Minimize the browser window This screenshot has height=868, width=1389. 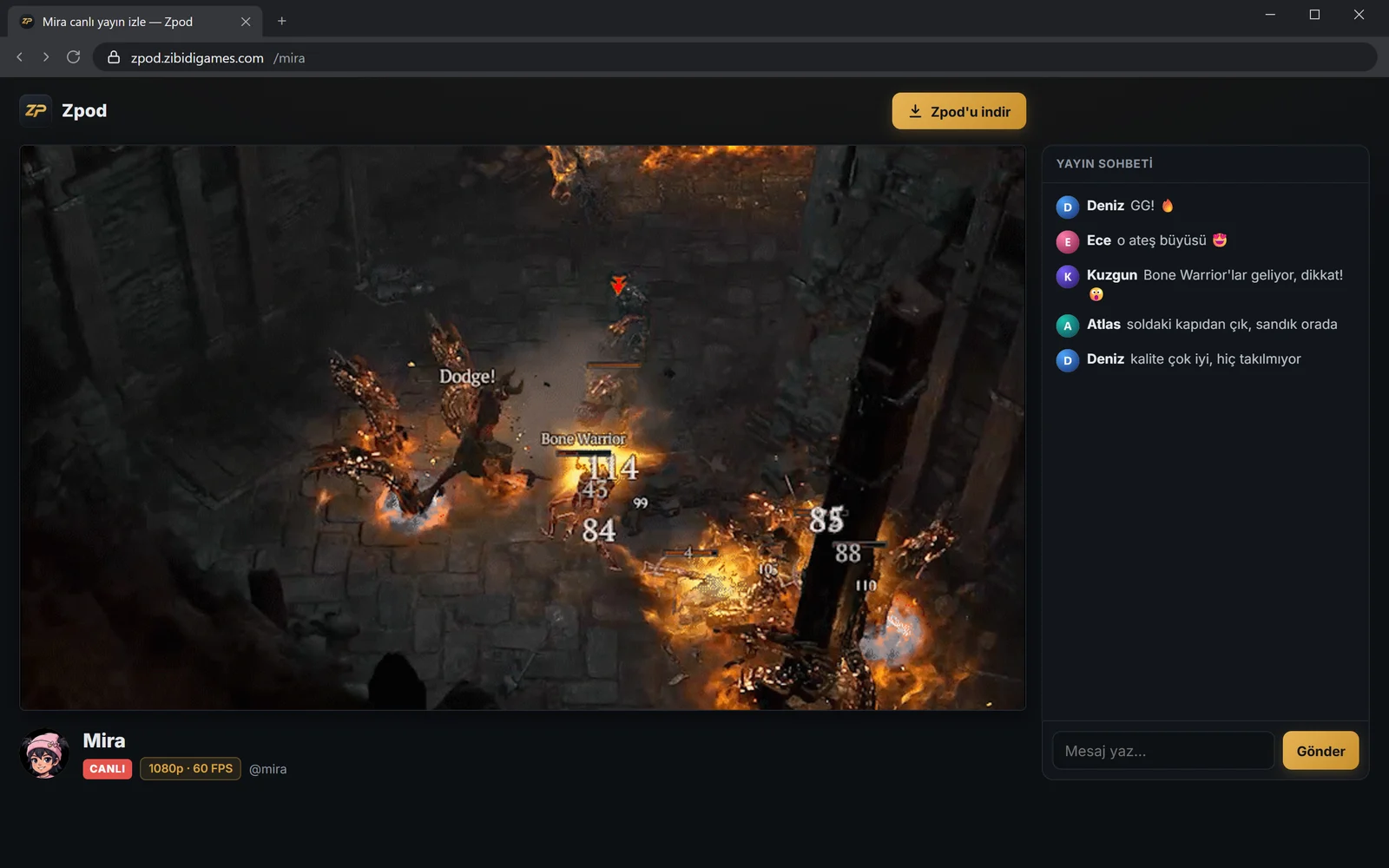pyautogui.click(x=1270, y=15)
